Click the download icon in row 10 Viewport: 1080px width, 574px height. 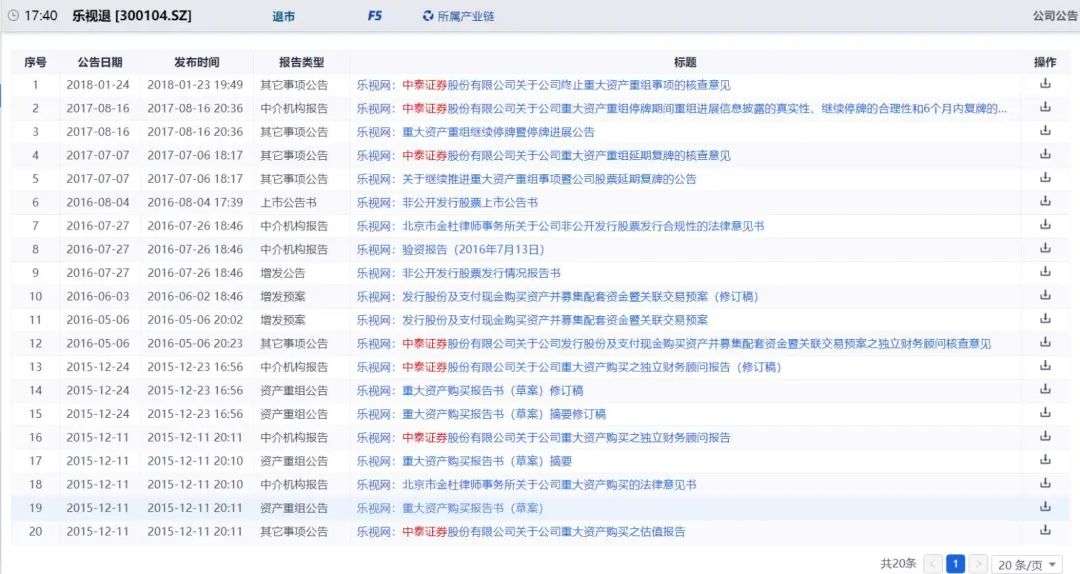pos(1045,296)
